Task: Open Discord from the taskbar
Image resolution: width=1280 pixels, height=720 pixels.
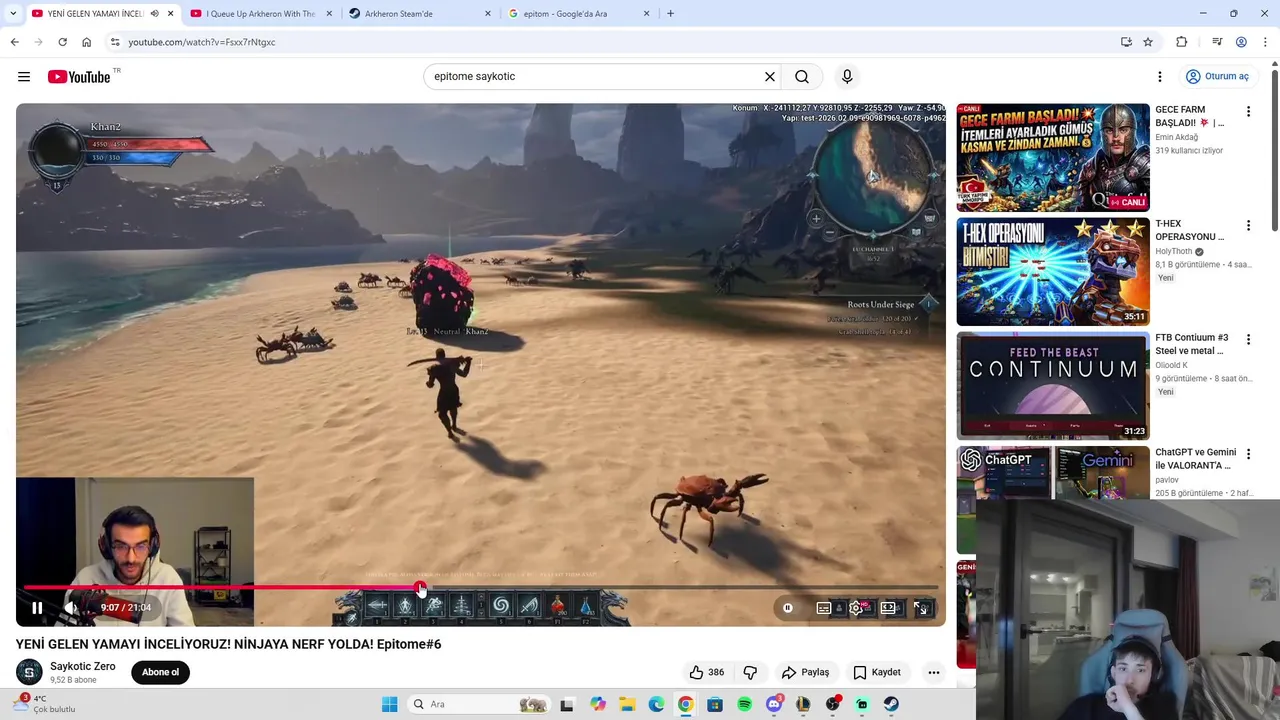Action: [x=773, y=705]
